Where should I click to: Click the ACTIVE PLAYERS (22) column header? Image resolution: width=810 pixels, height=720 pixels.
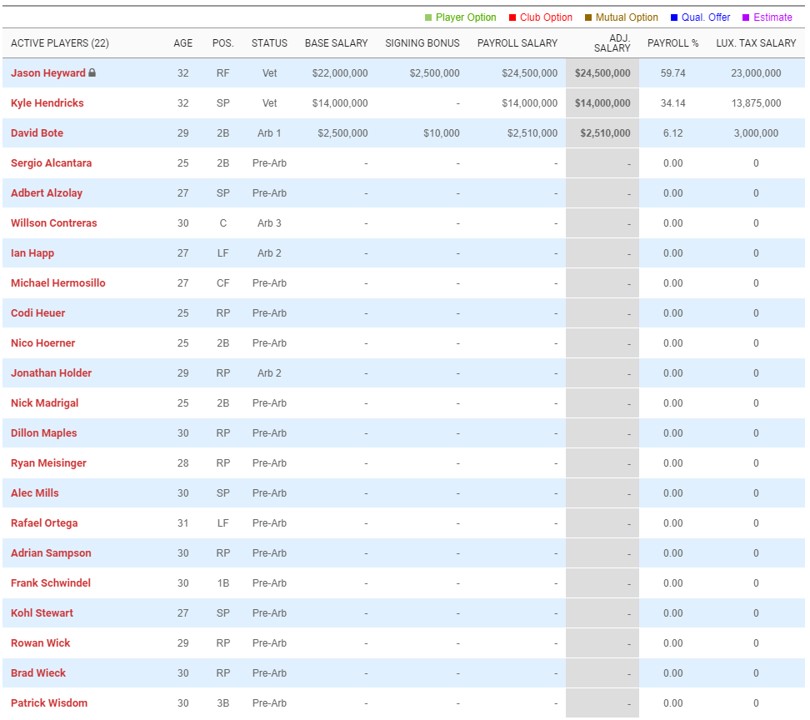60,43
